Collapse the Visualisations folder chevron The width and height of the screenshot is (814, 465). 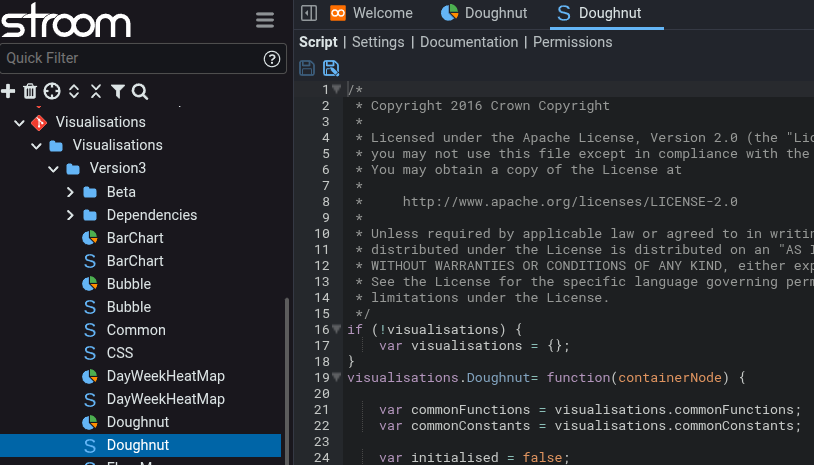click(36, 146)
